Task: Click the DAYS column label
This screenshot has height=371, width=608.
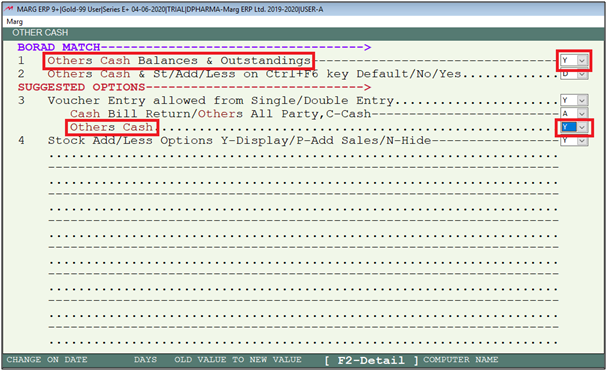Action: 145,360
